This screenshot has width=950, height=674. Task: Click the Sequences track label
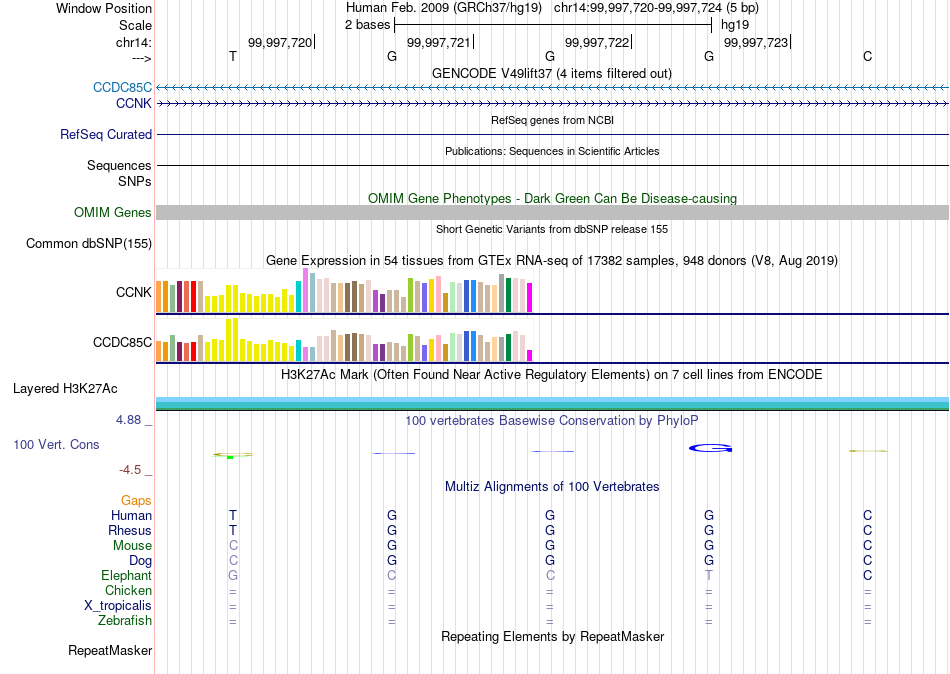coord(119,165)
